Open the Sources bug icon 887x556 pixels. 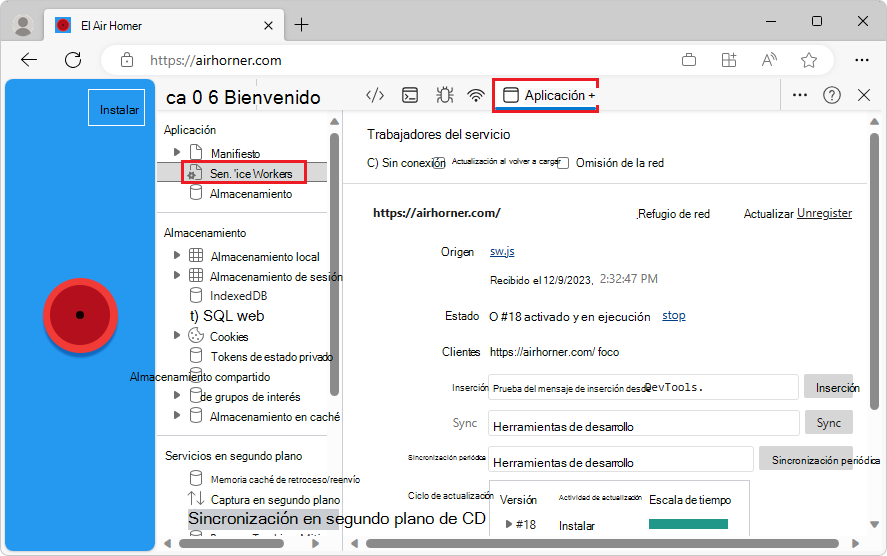click(445, 95)
